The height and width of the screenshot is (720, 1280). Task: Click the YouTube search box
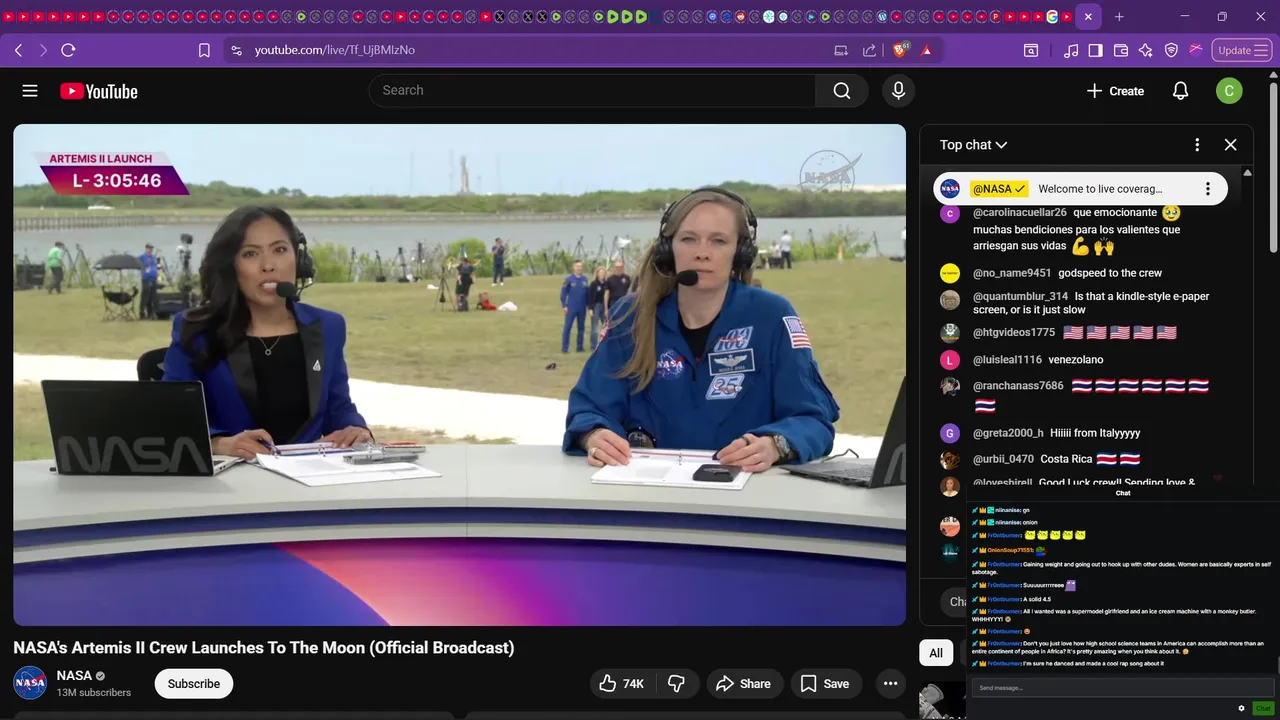[x=592, y=90]
